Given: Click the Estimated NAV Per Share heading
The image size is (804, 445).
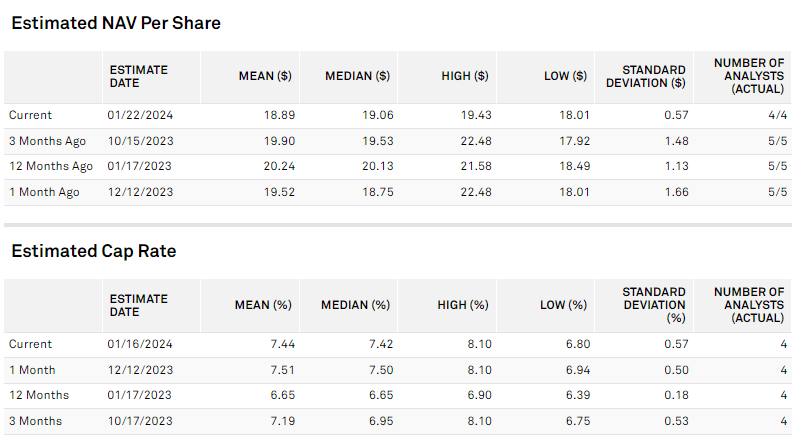Looking at the screenshot, I should coord(116,22).
